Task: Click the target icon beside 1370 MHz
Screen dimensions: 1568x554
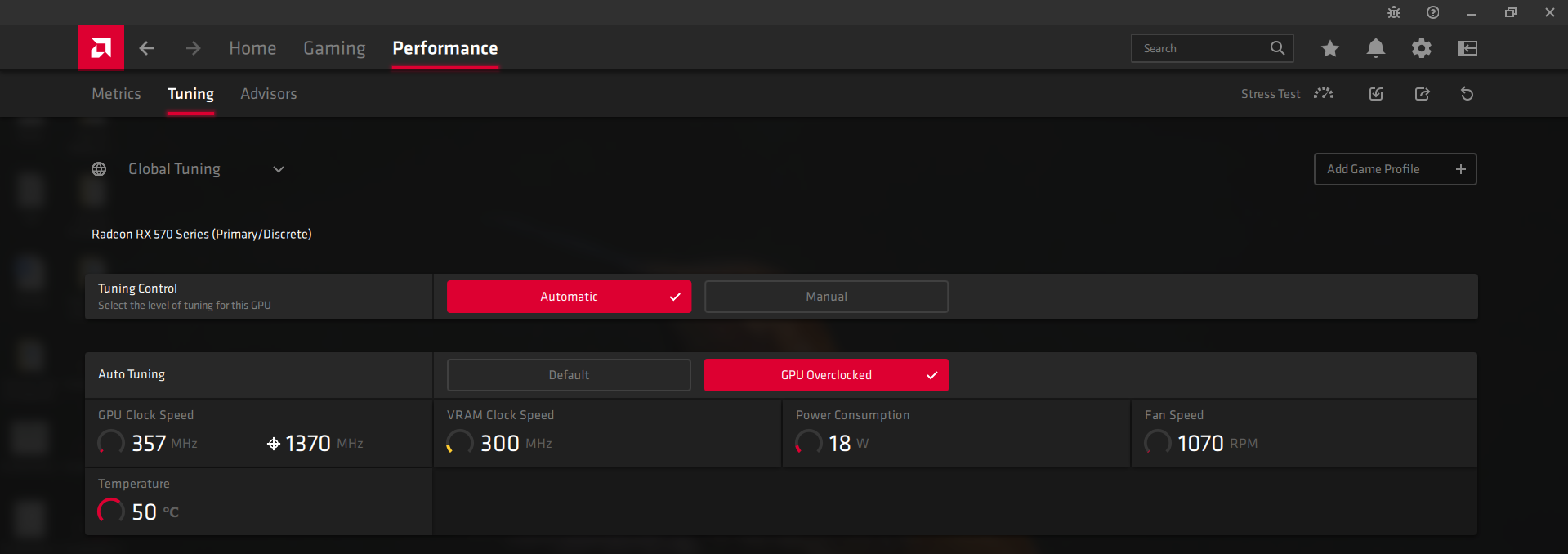Action: (274, 444)
